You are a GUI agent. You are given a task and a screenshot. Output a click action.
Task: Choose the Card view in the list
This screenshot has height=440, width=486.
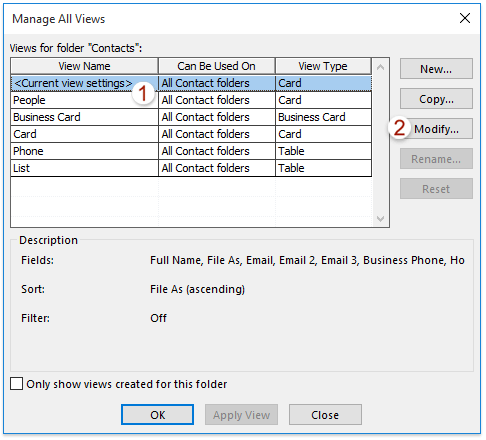point(191,134)
